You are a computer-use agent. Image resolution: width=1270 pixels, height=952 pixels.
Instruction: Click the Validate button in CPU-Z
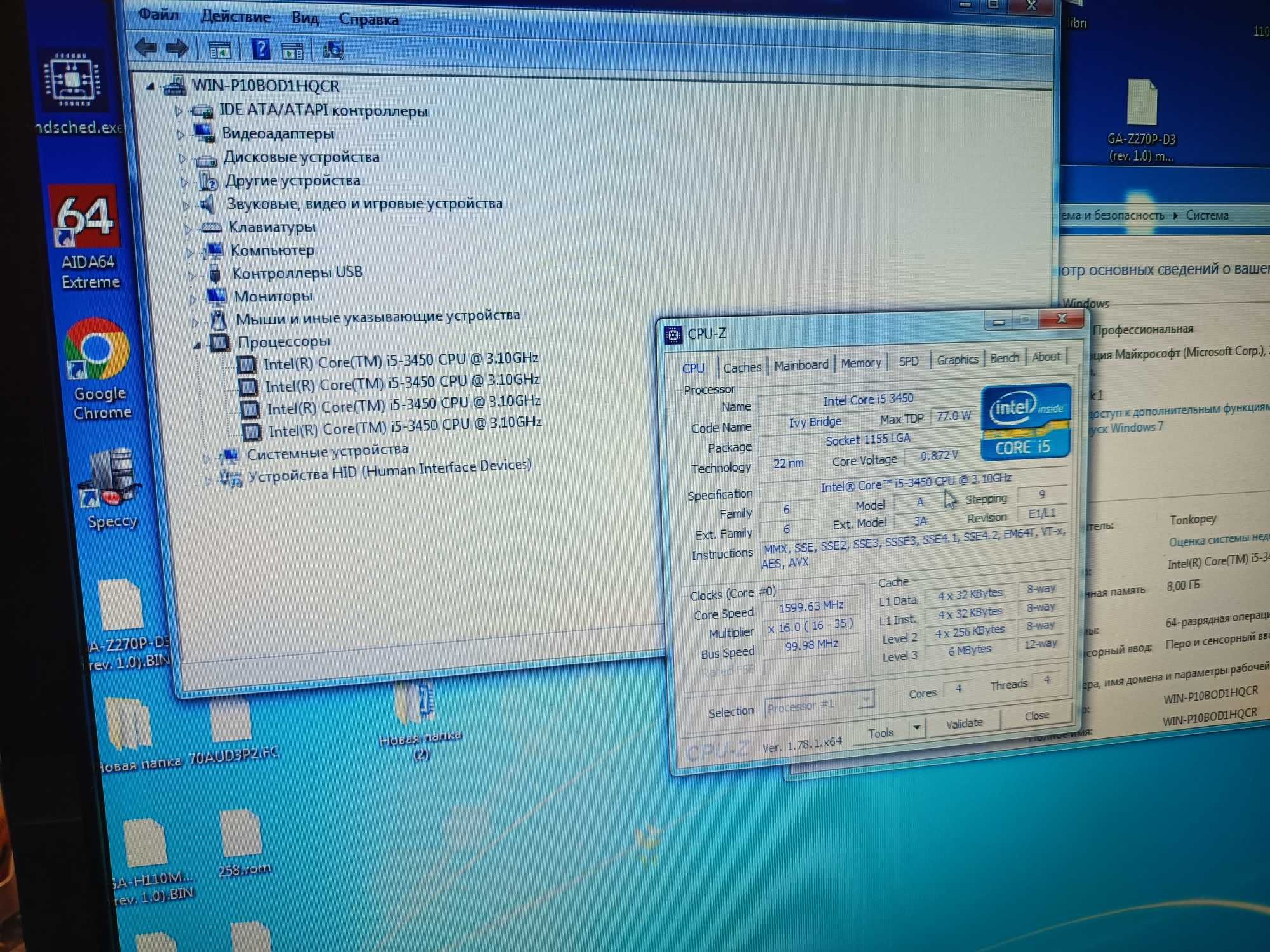point(964,724)
